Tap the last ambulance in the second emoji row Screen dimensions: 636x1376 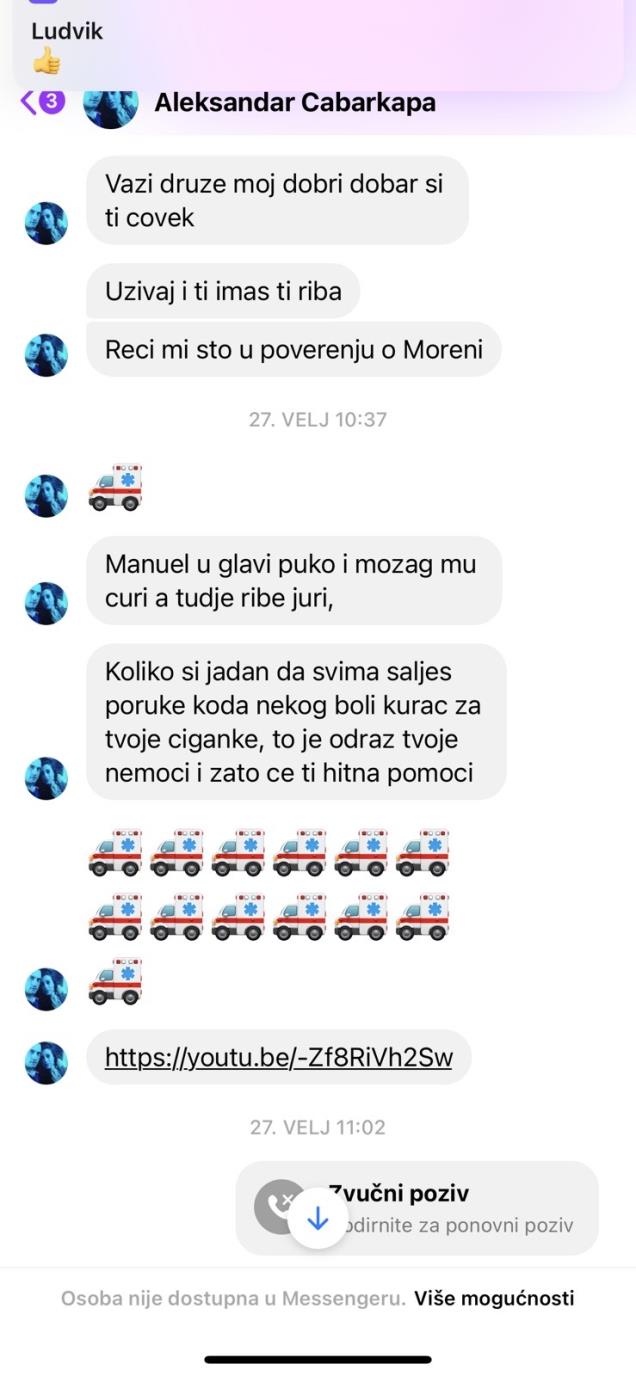pos(422,917)
